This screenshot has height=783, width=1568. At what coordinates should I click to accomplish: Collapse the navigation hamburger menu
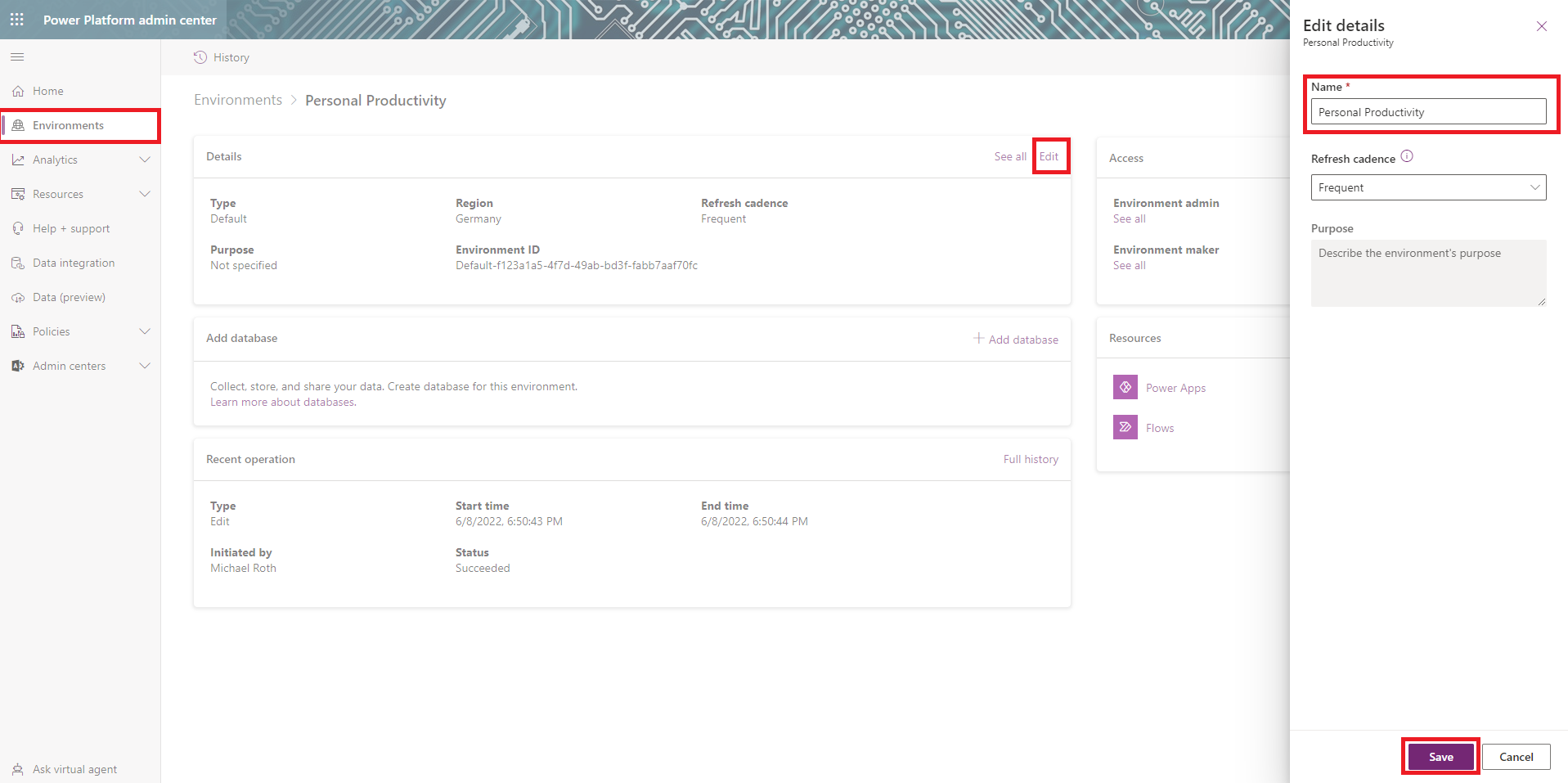17,56
